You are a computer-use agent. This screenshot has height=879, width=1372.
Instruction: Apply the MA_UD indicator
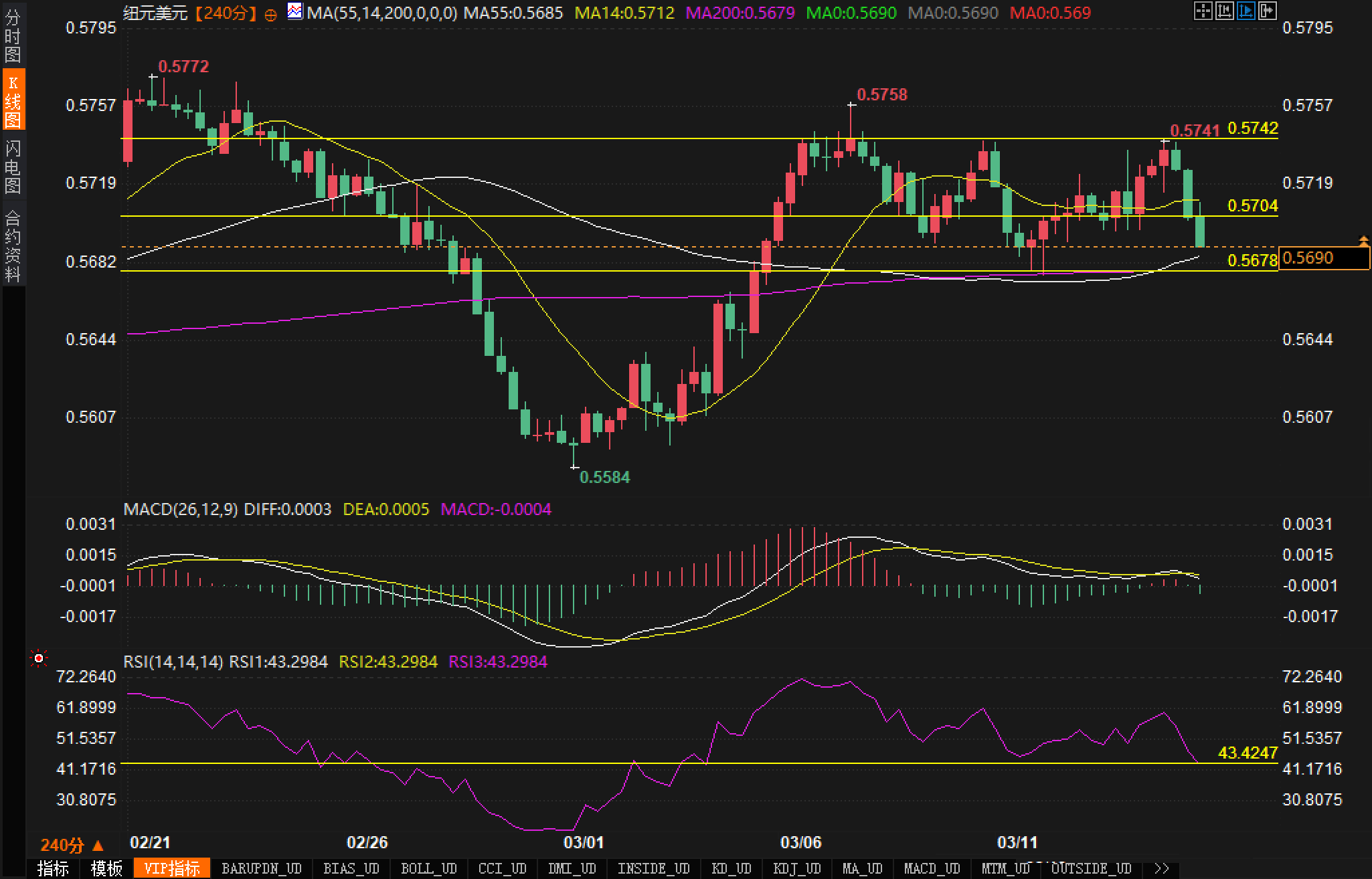[863, 868]
